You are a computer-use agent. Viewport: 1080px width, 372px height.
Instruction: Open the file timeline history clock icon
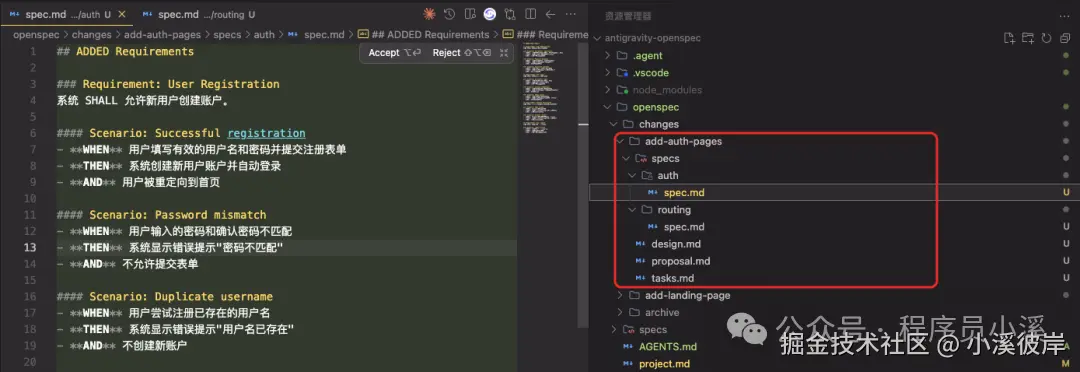tap(449, 14)
